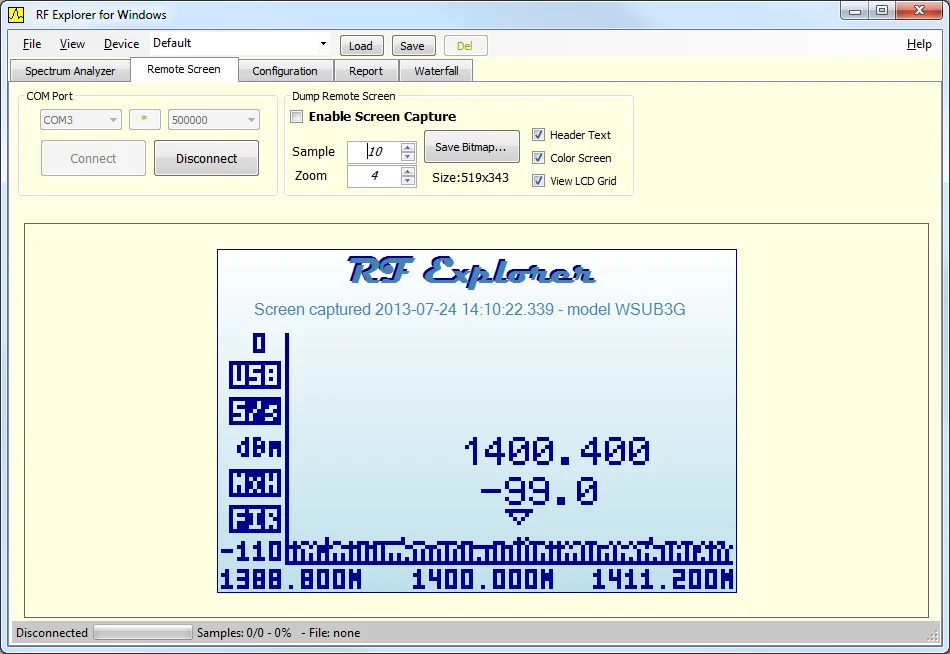Increase Zoom value using up arrow
Viewport: 950px width, 654px height.
[407, 171]
